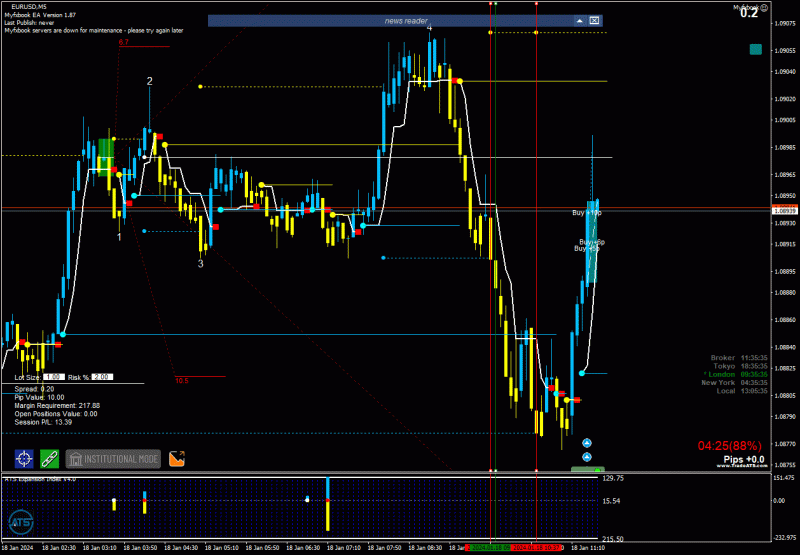Click the 129.75 indicator value

[613, 478]
